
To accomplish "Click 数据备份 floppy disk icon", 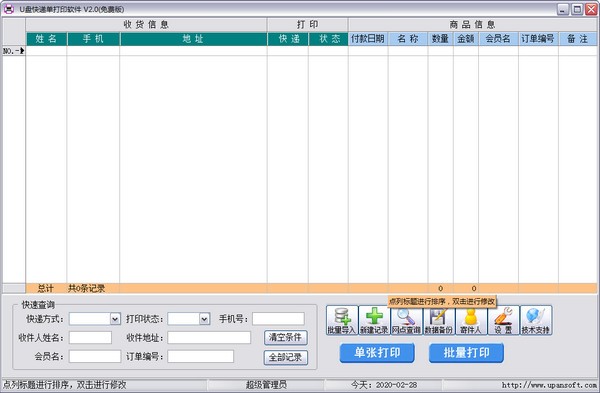I will pos(439,320).
